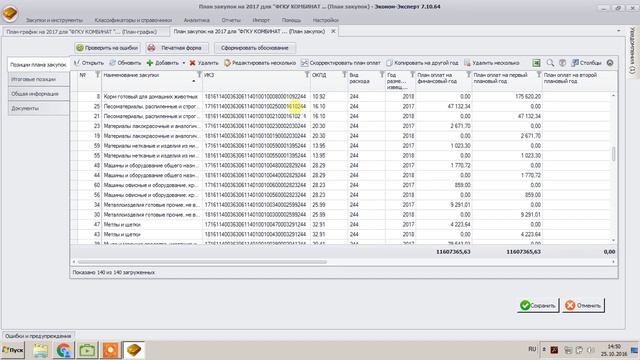The image size is (640, 360).
Task: Open the Закупки и инструменты menu
Action: [x=54, y=20]
